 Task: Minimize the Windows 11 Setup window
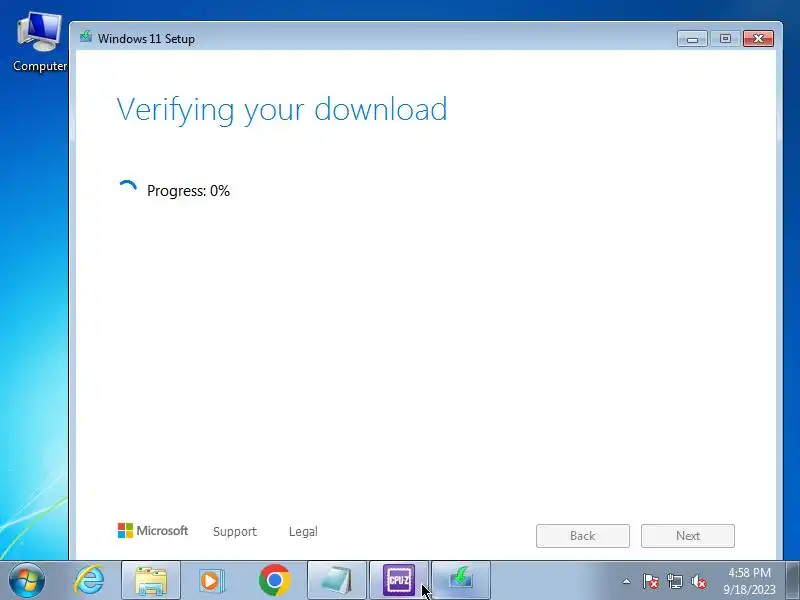(x=692, y=39)
